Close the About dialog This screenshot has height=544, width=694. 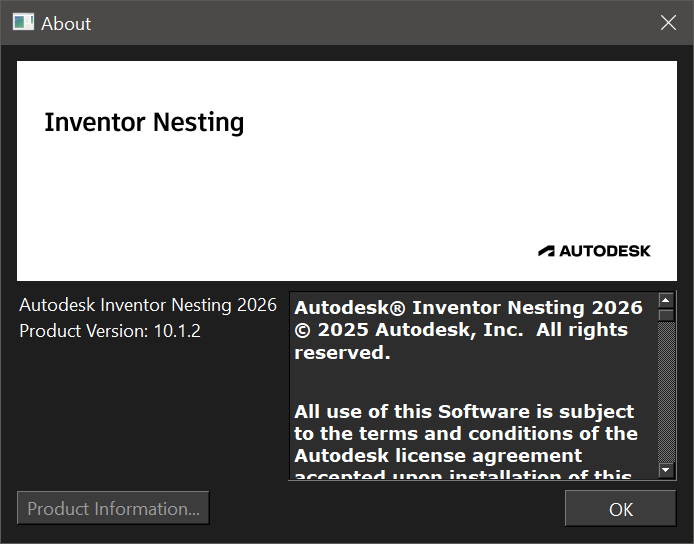(668, 23)
